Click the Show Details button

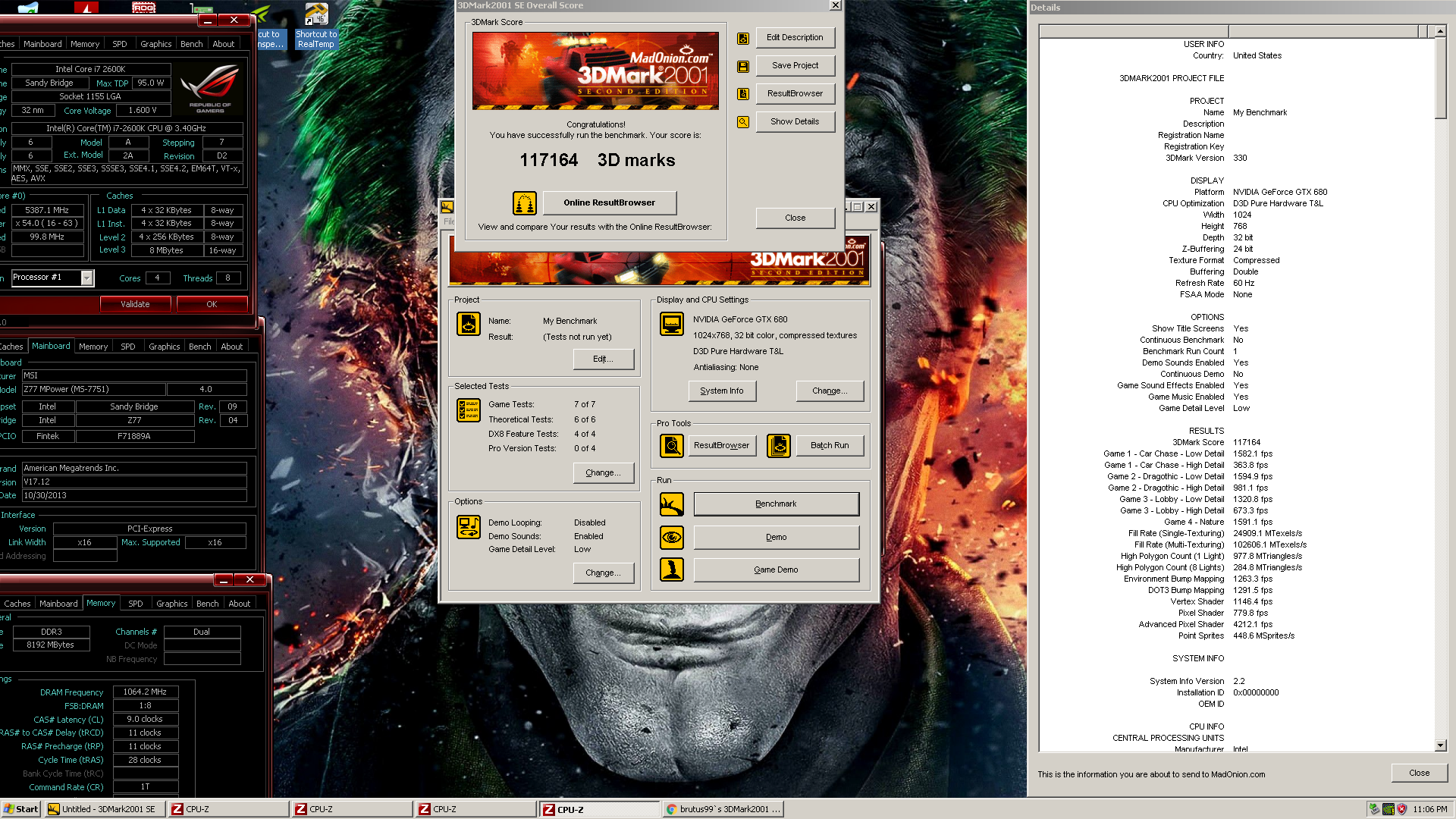795,122
